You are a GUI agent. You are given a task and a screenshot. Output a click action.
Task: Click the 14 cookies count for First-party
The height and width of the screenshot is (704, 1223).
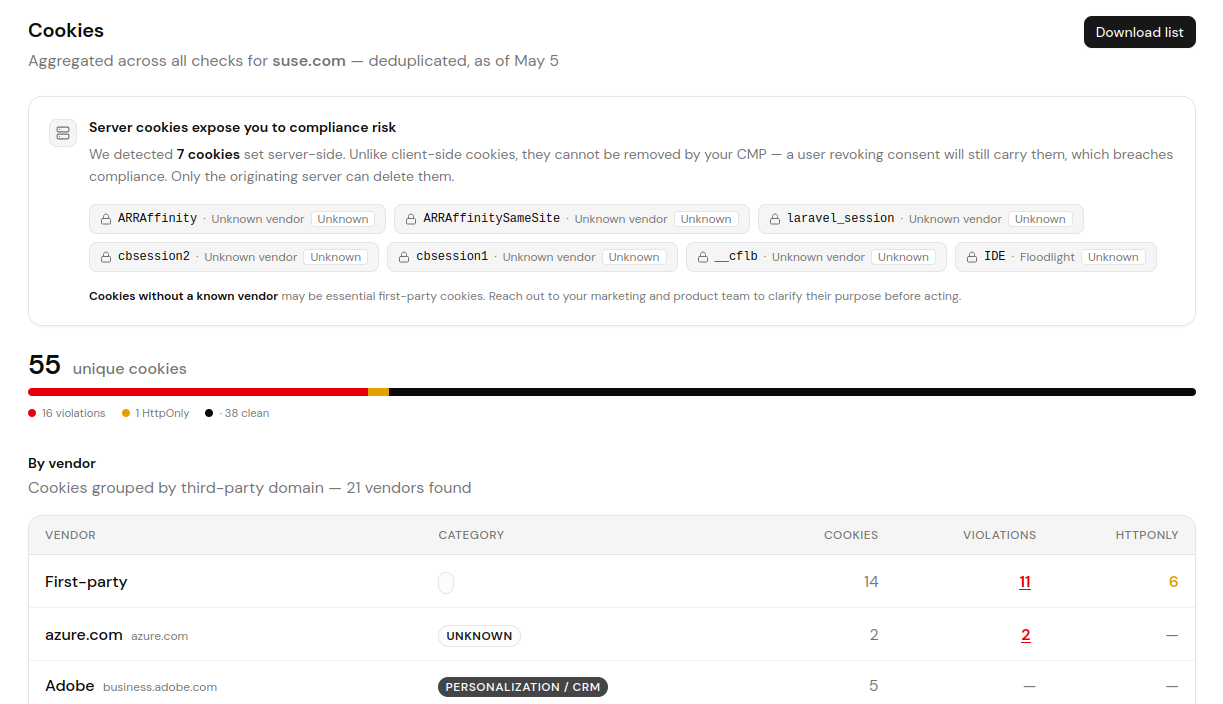pos(871,582)
